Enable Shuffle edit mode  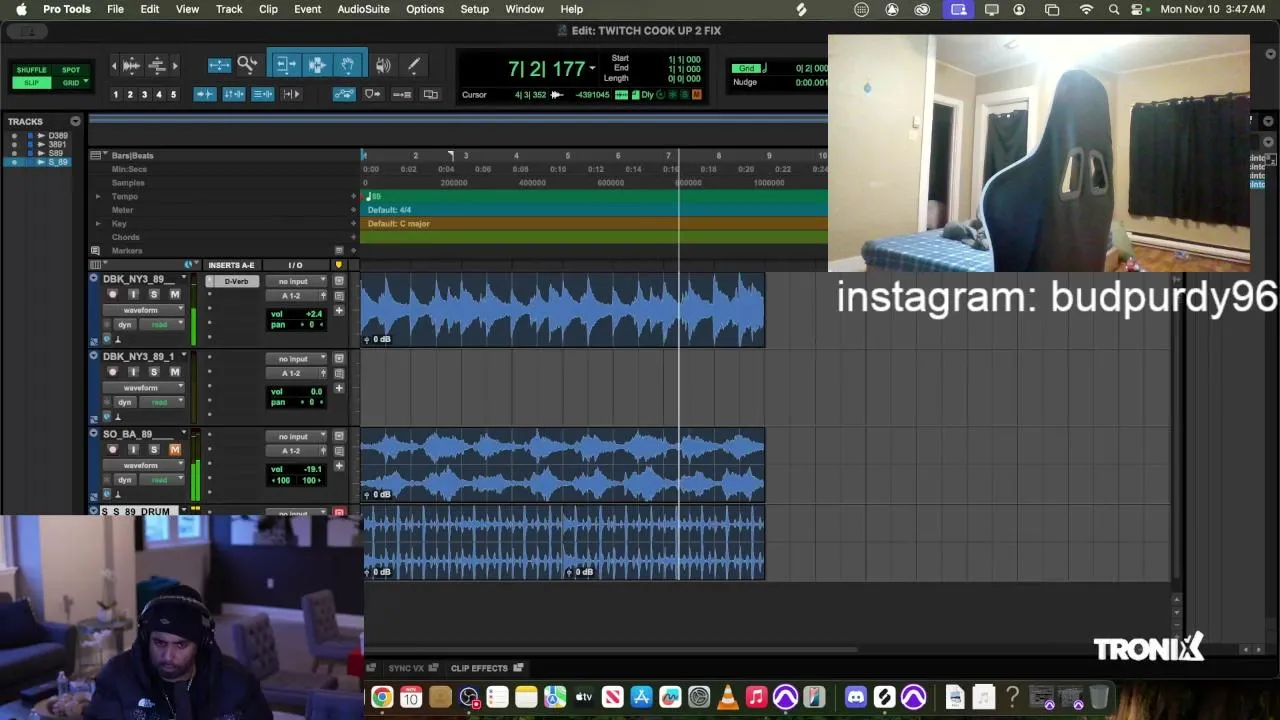(x=32, y=70)
